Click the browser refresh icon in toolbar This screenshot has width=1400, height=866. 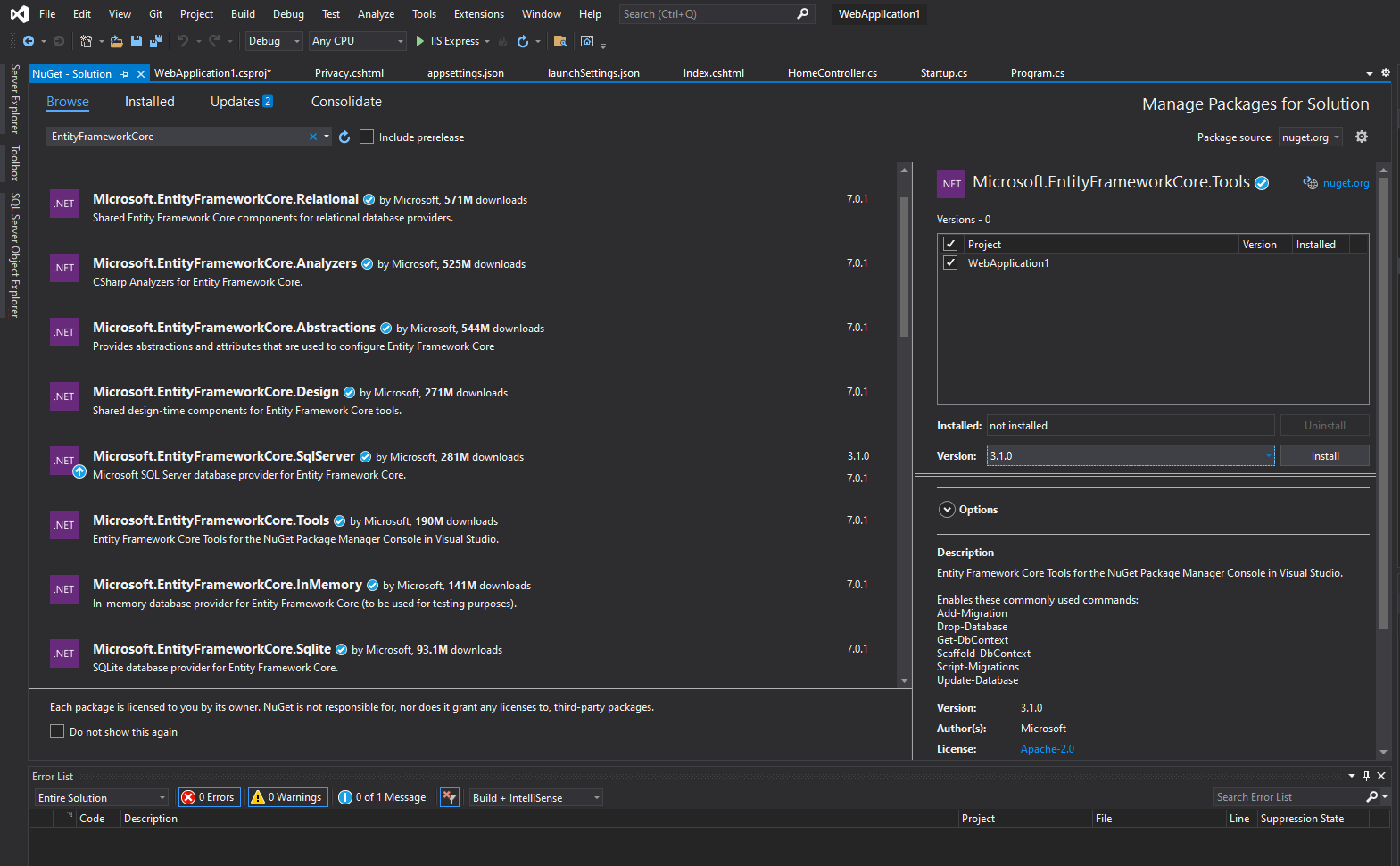pyautogui.click(x=523, y=41)
